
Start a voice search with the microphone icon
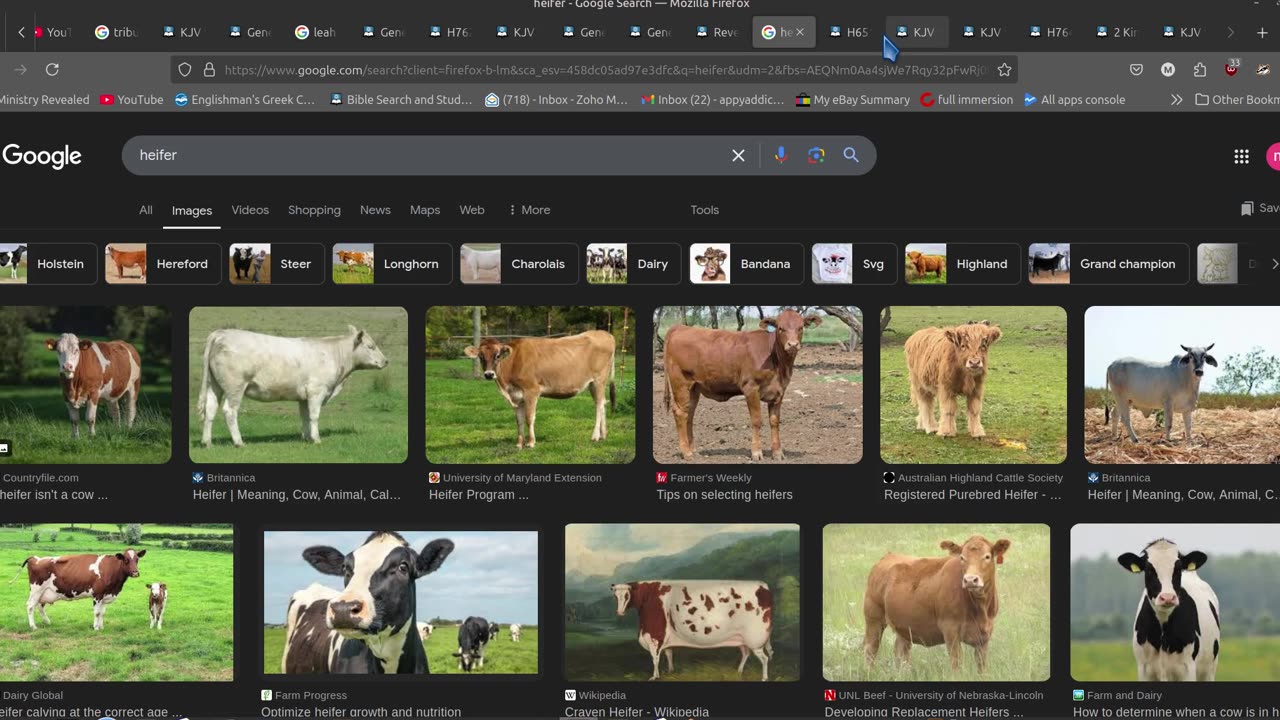click(x=781, y=155)
